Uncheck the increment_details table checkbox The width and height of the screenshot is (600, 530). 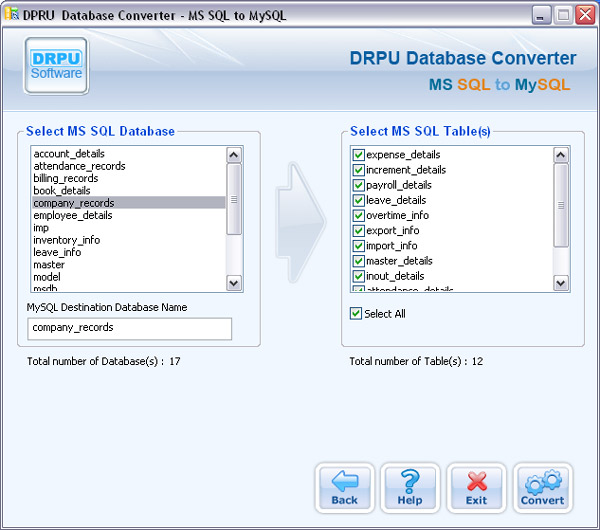coord(358,170)
